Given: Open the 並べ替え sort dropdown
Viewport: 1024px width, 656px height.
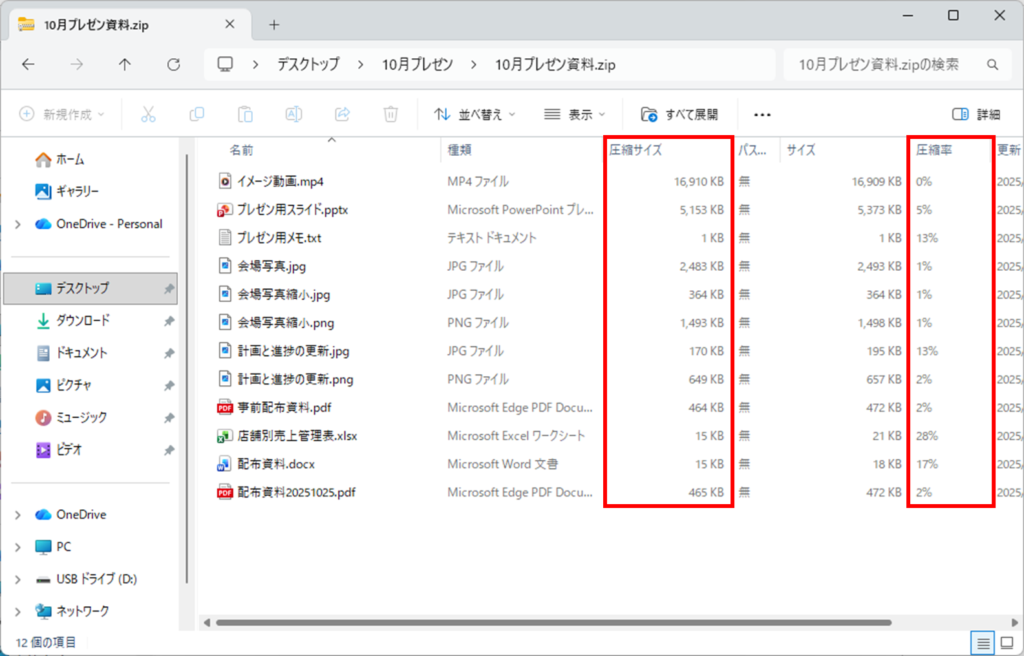Looking at the screenshot, I should tap(475, 114).
